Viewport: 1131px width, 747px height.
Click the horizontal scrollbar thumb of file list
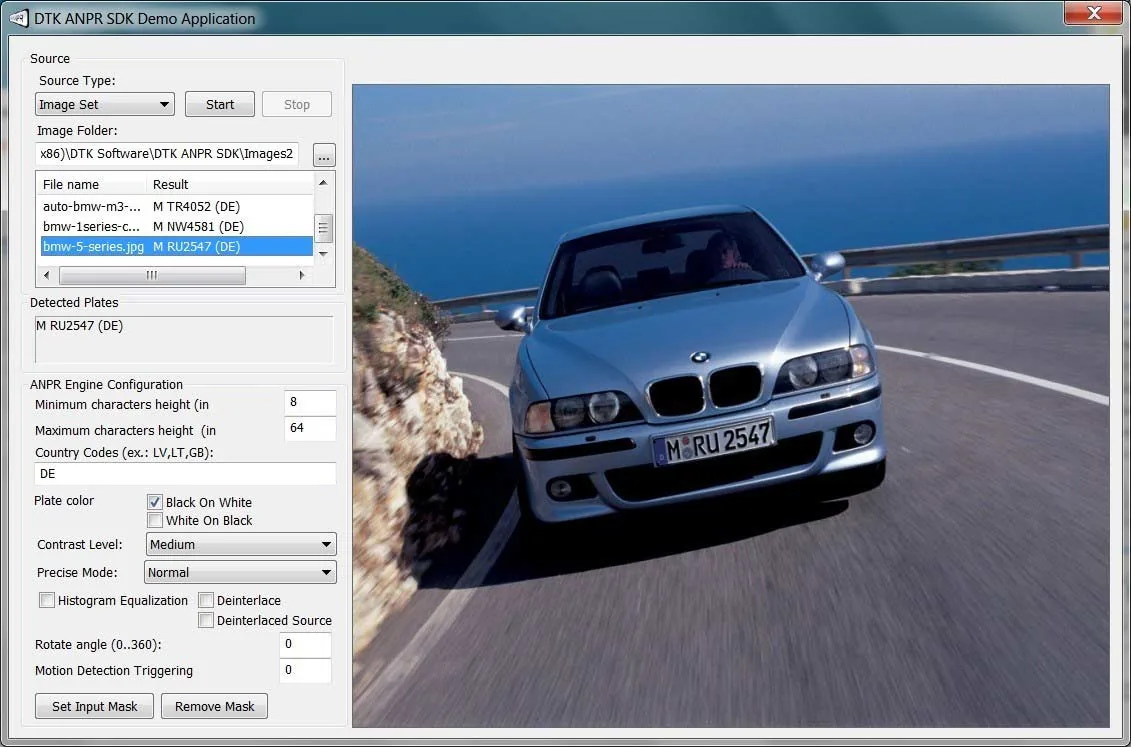point(152,275)
